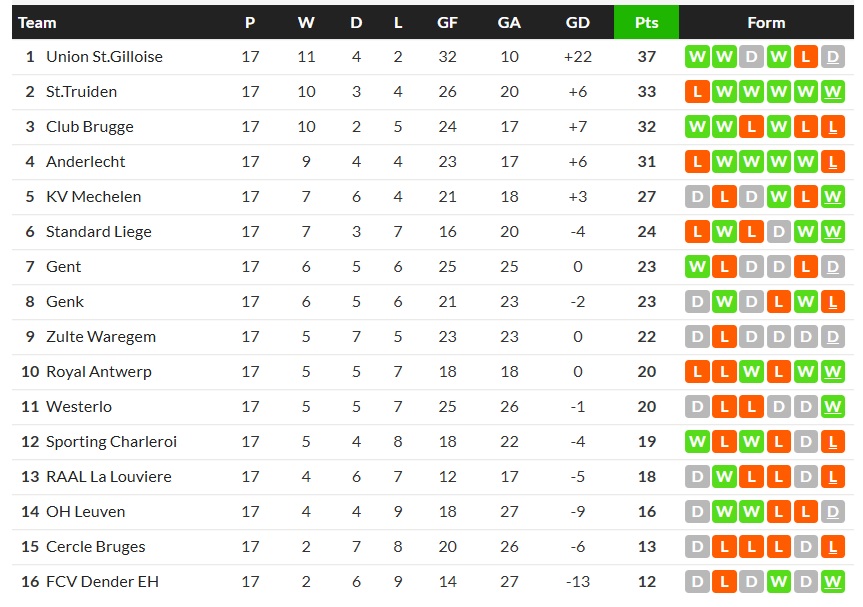This screenshot has width=863, height=607.
Task: Click Westerlo's green win form badge
Action: tap(832, 407)
